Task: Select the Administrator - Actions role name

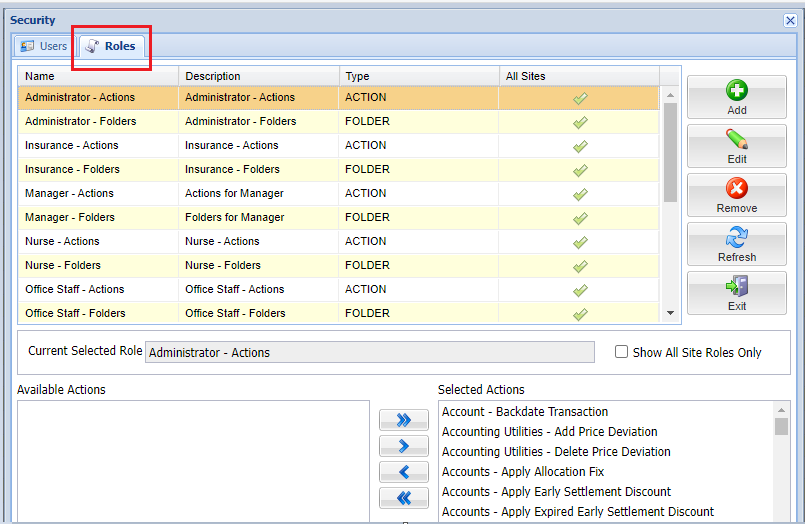Action: pyautogui.click(x=80, y=98)
